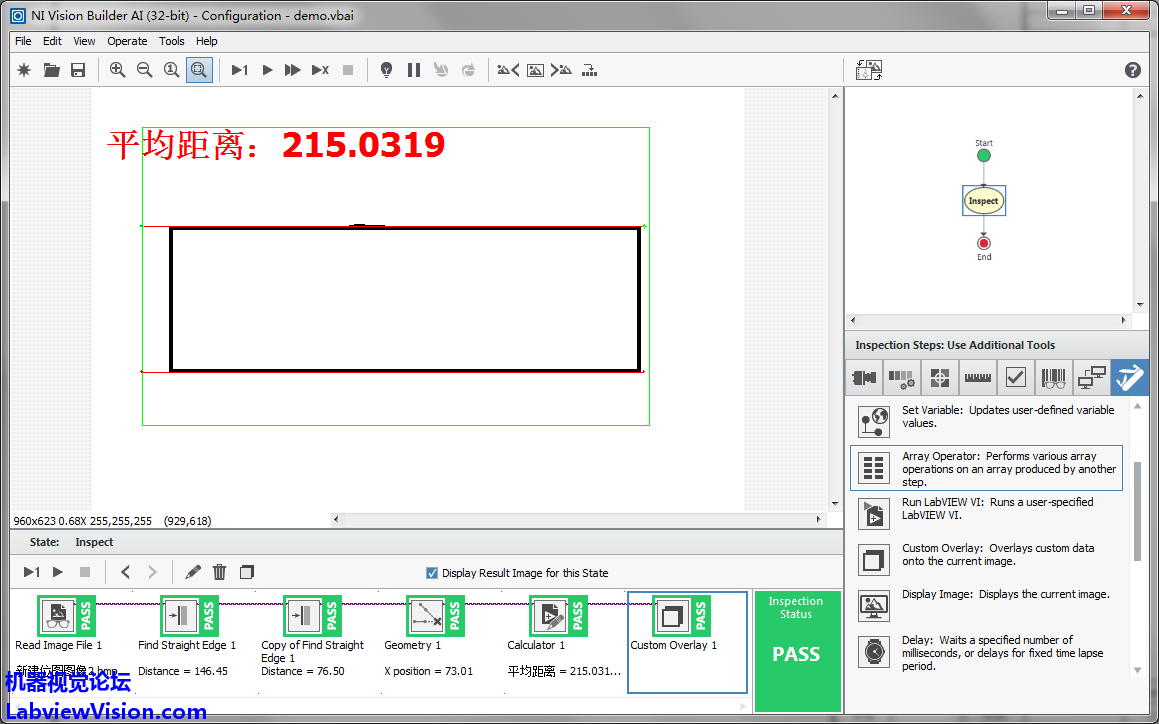Screen dimensions: 1159x724
Task: Open the Operate menu
Action: (127, 41)
